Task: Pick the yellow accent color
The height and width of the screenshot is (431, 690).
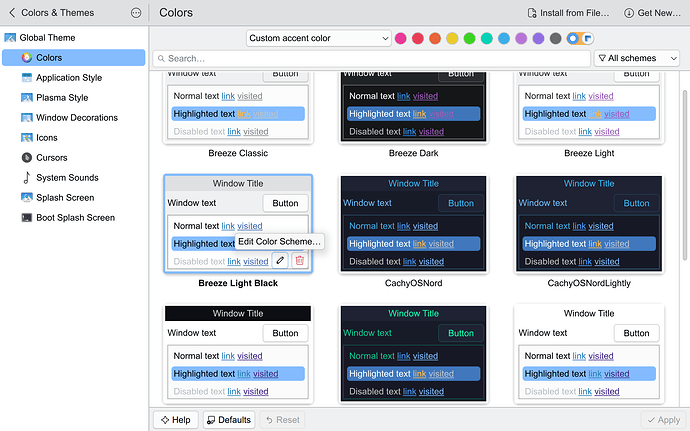Action: [x=452, y=38]
